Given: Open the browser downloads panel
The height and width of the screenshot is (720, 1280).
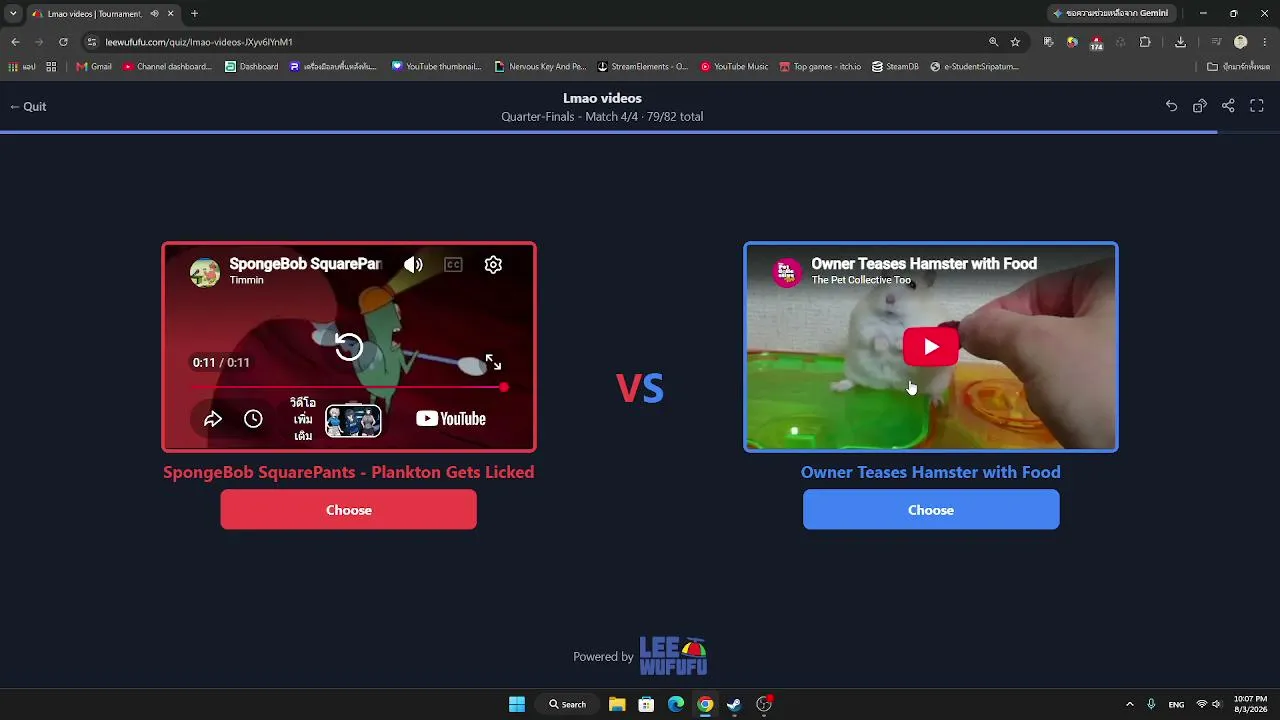Looking at the screenshot, I should (x=1180, y=42).
